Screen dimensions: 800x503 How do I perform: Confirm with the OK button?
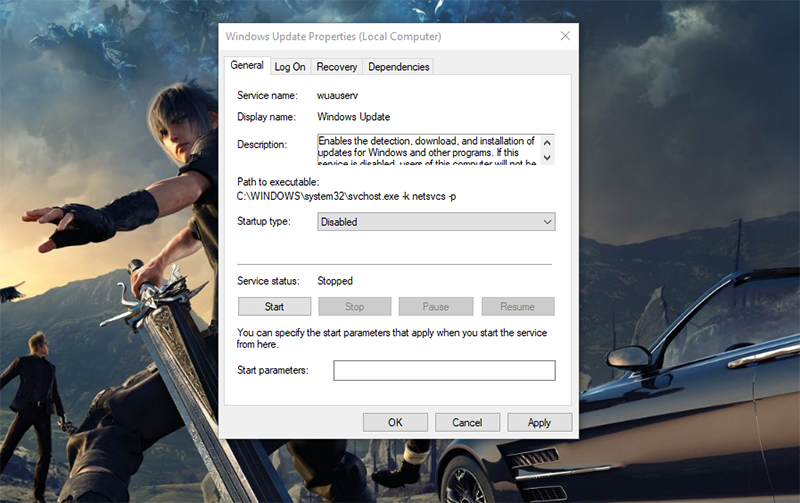click(x=395, y=422)
